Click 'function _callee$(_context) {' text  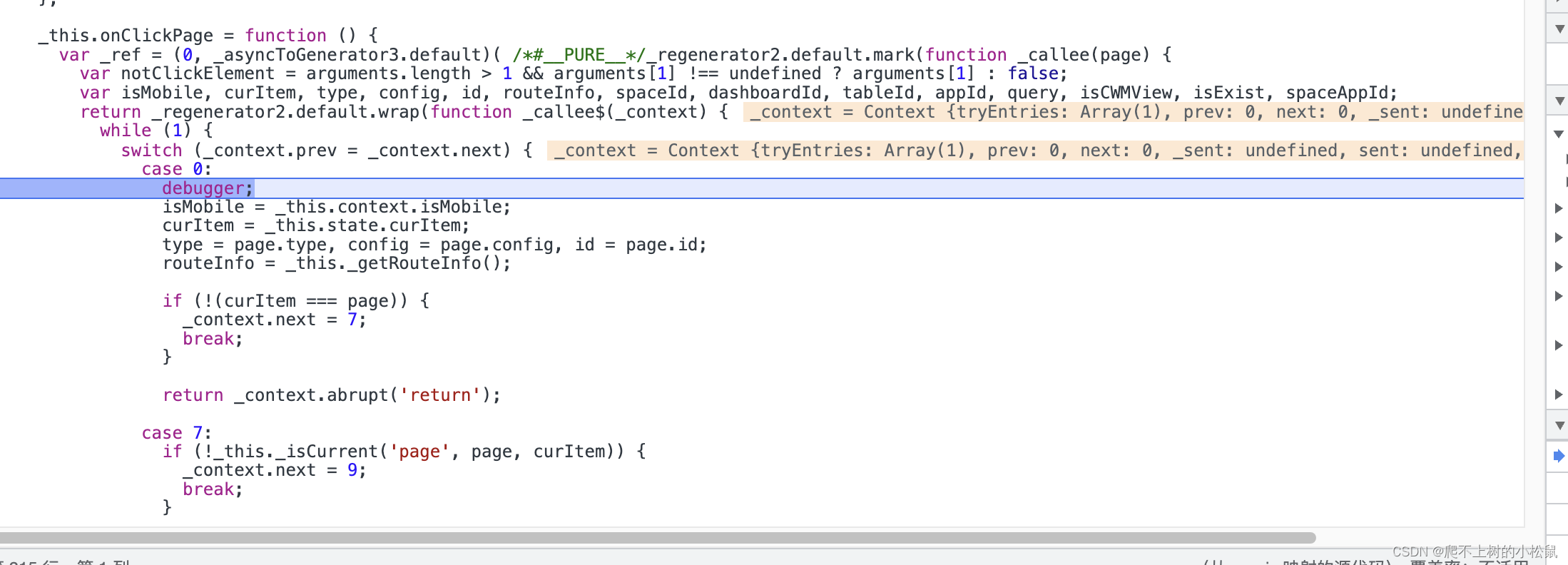pyautogui.click(x=579, y=112)
